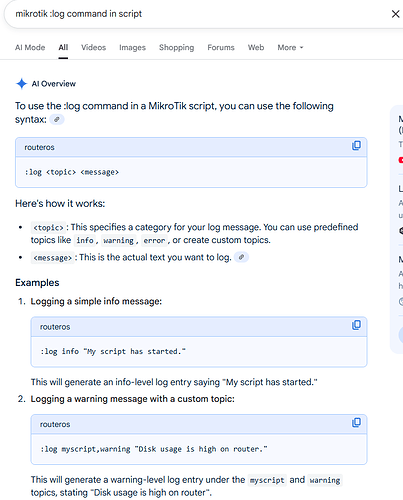The image size is (403, 500).
Task: Expand the More search filters dropdown
Action: pyautogui.click(x=290, y=48)
